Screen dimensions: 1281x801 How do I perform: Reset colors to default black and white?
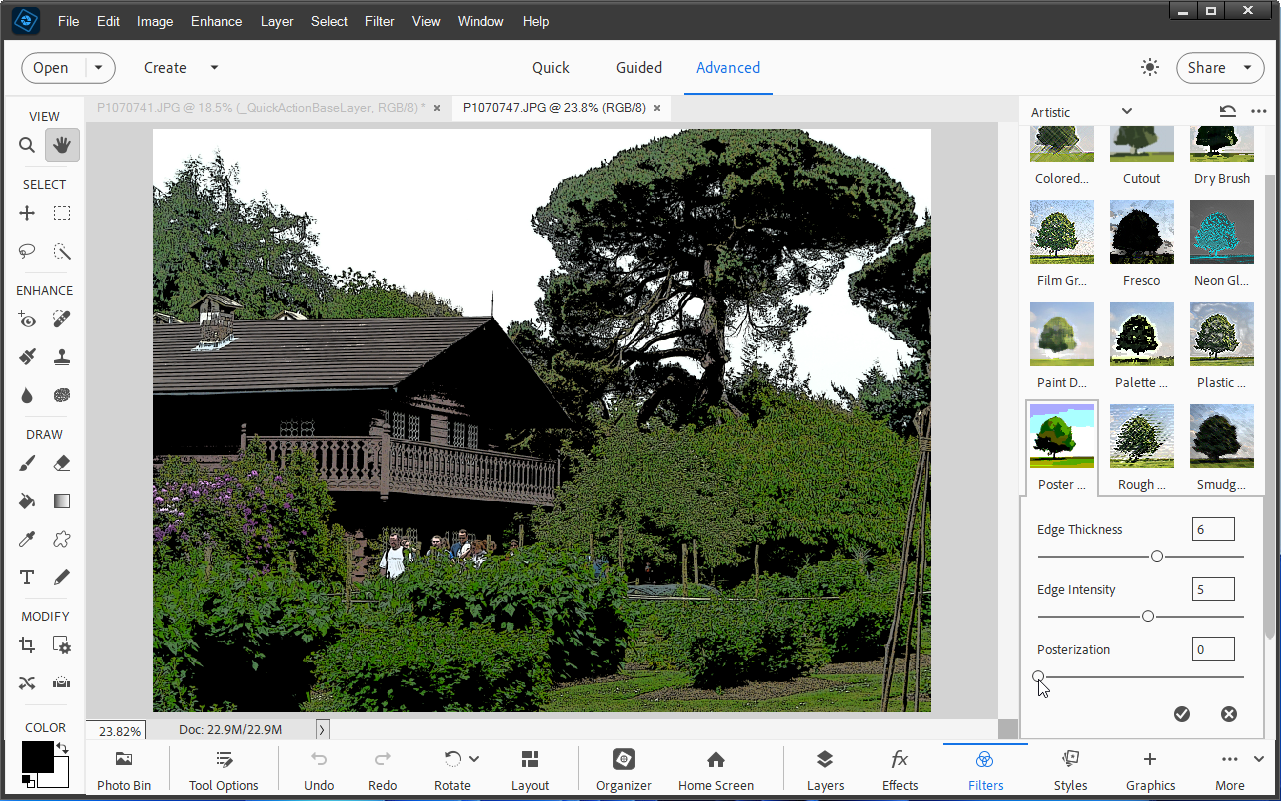[x=27, y=781]
